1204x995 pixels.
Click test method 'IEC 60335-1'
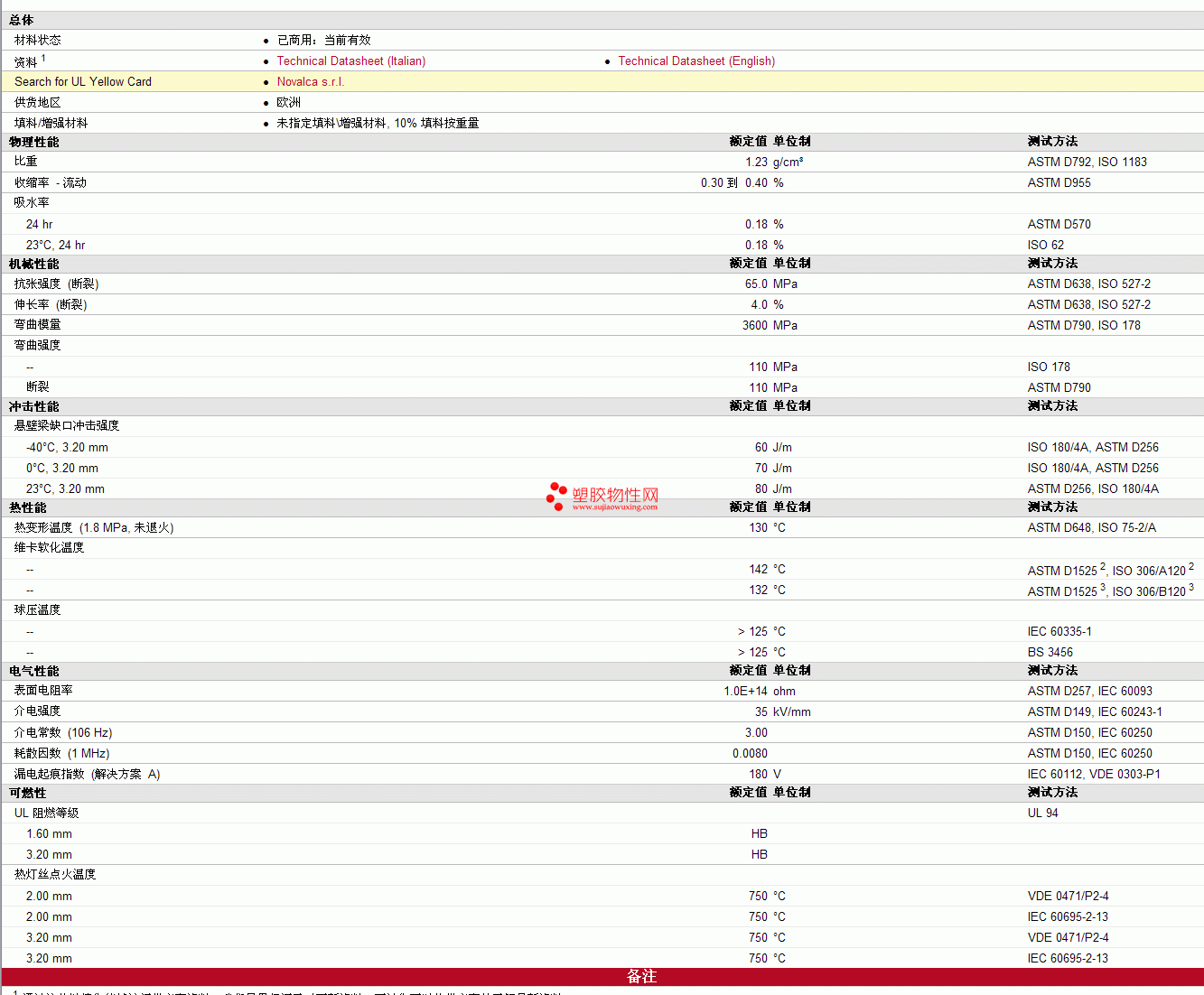click(1059, 632)
